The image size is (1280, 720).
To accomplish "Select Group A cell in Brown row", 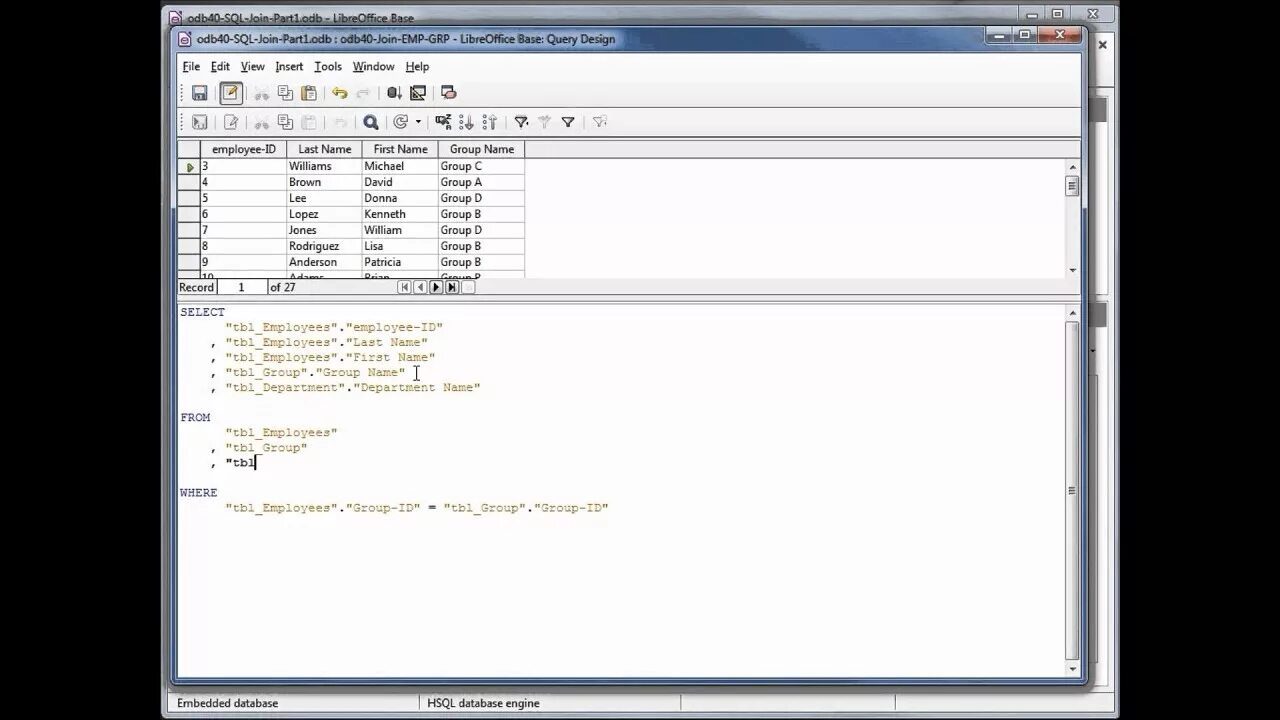I will pyautogui.click(x=482, y=182).
